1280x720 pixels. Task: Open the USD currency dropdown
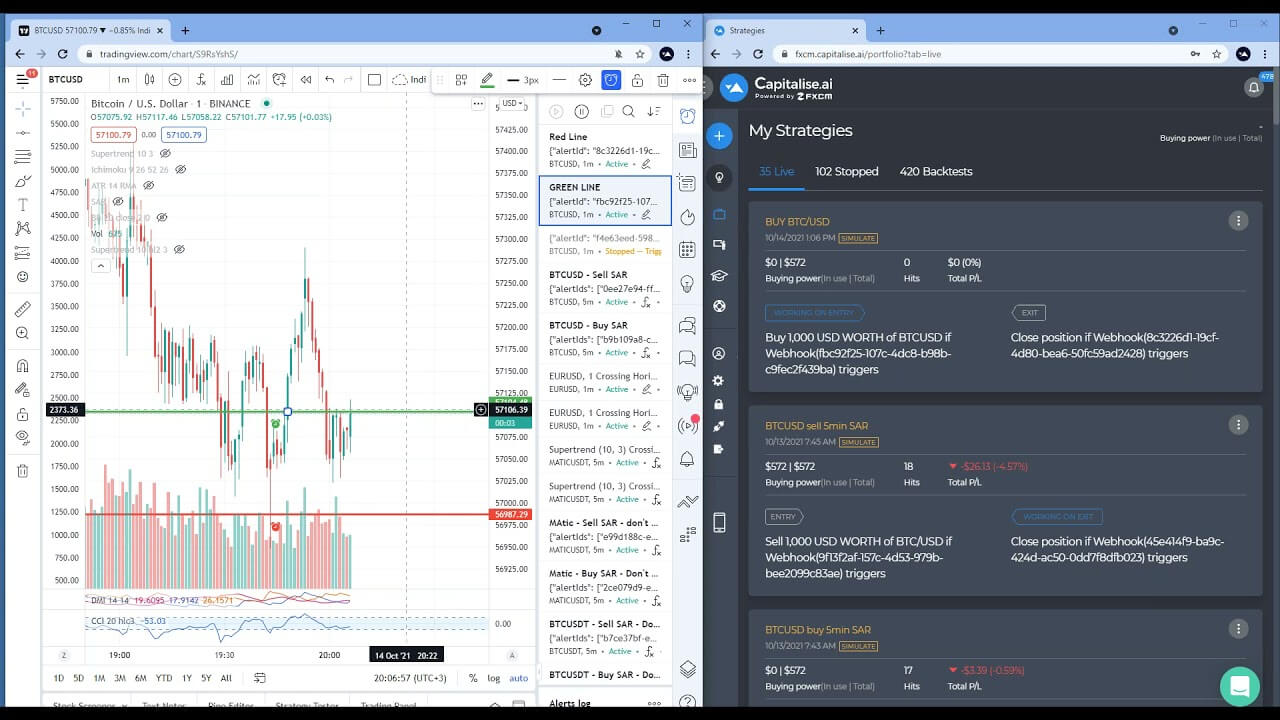tap(512, 103)
